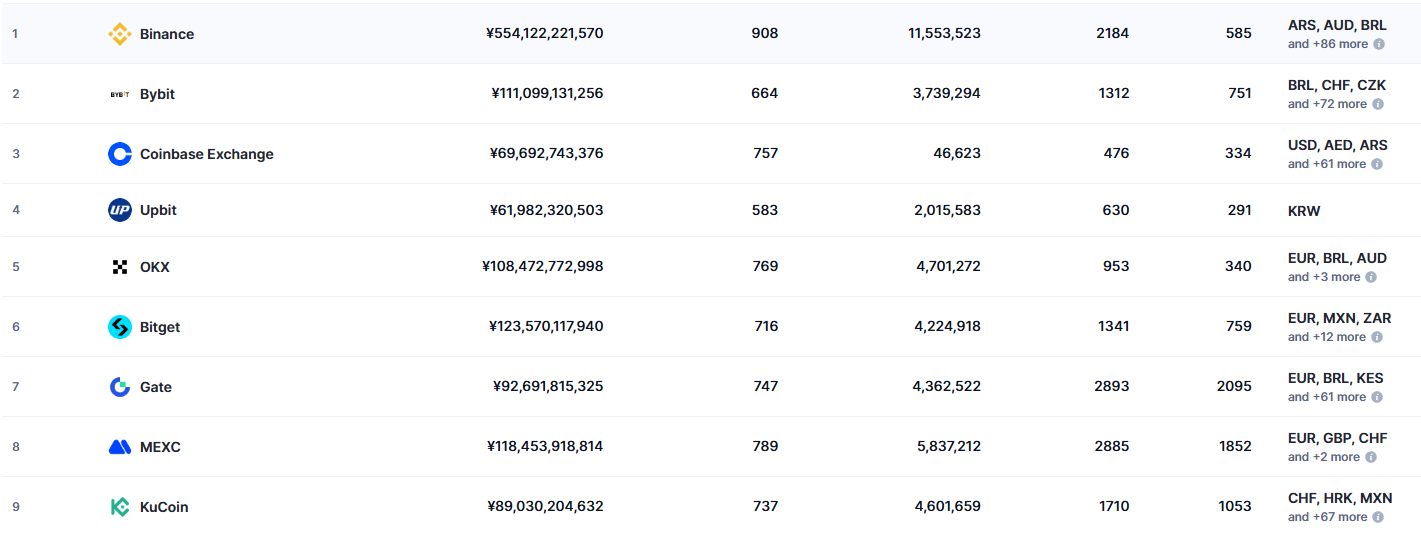
Task: Click the Bybit logo icon
Action: click(119, 94)
